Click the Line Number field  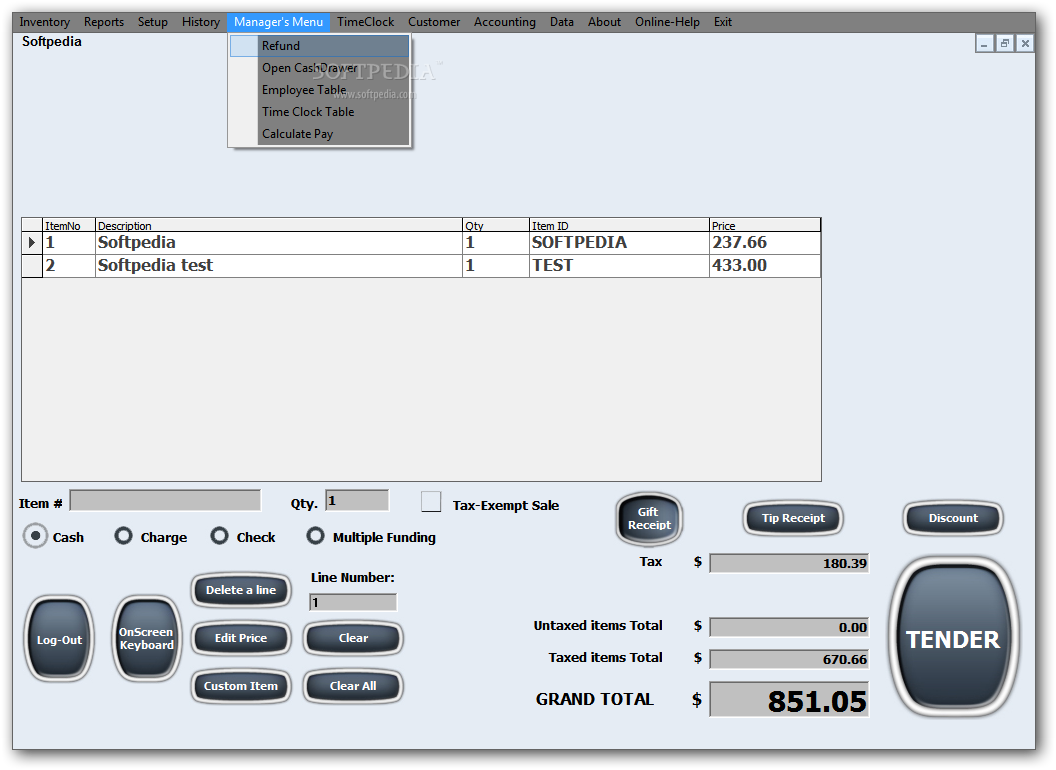(353, 602)
